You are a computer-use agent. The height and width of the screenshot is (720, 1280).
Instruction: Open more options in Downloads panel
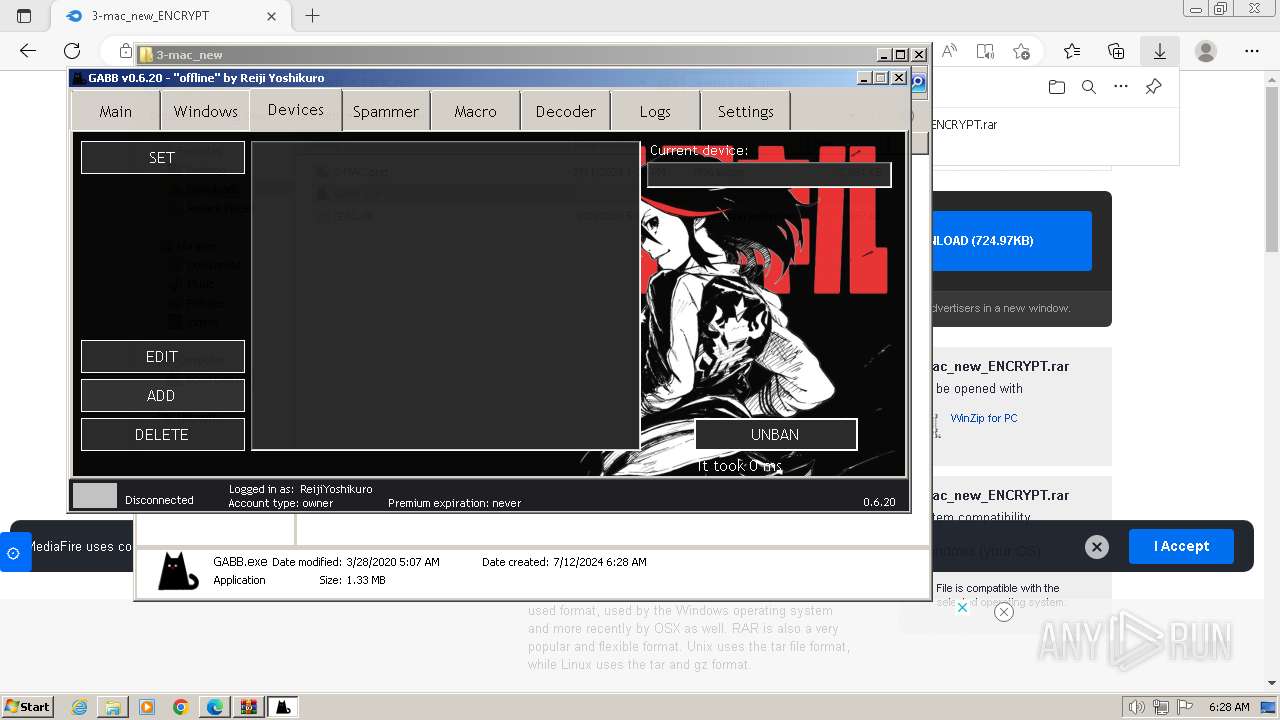click(1121, 87)
